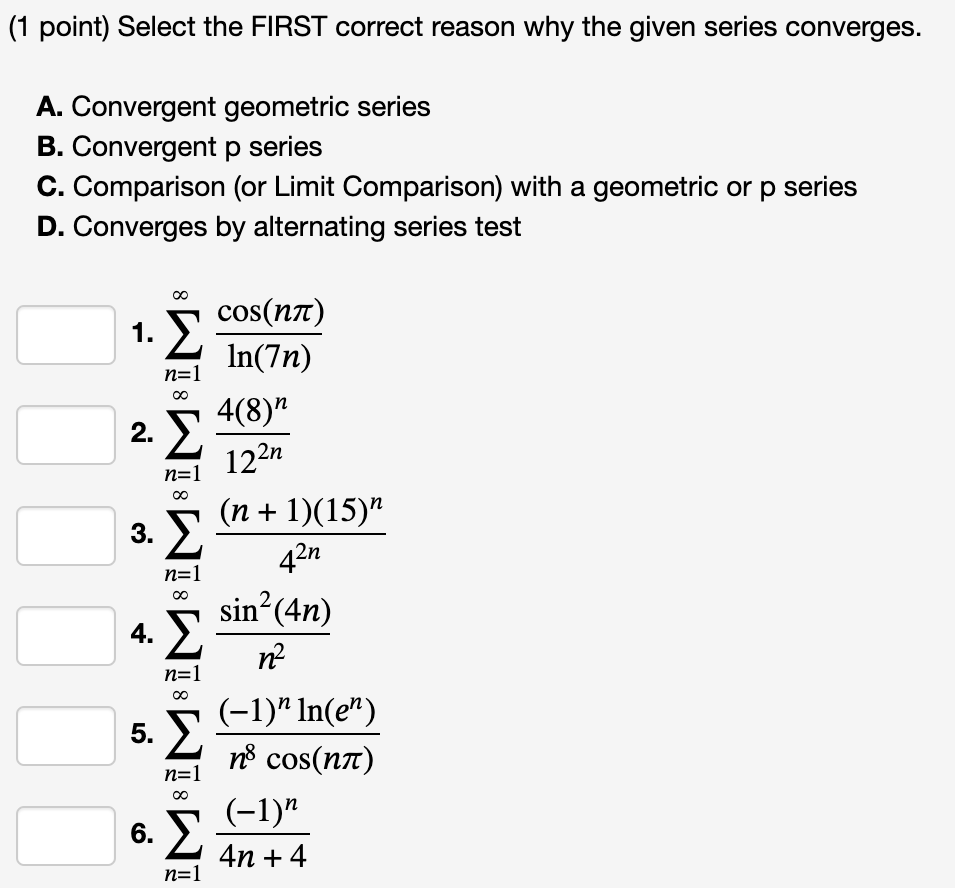This screenshot has height=888, width=955.
Task: Click the answer box for series 1
Action: pyautogui.click(x=64, y=332)
